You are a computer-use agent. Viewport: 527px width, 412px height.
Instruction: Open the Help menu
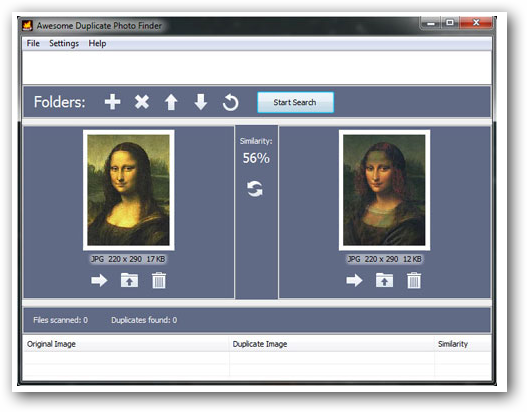(97, 43)
